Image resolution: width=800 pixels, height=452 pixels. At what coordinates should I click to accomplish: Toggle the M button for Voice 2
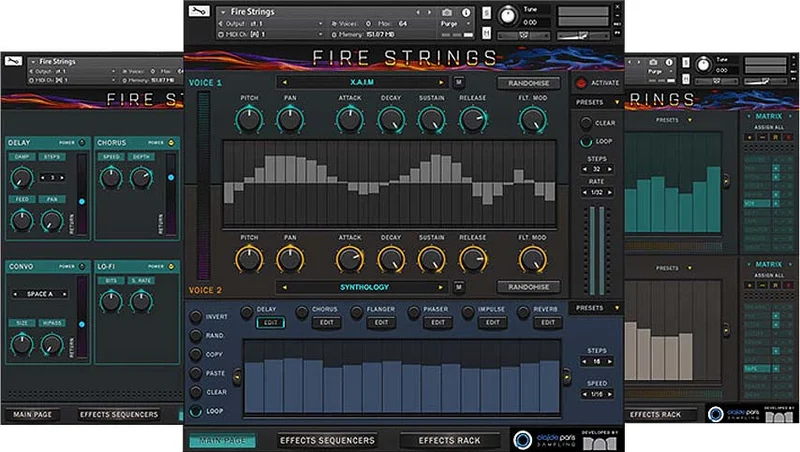[459, 287]
